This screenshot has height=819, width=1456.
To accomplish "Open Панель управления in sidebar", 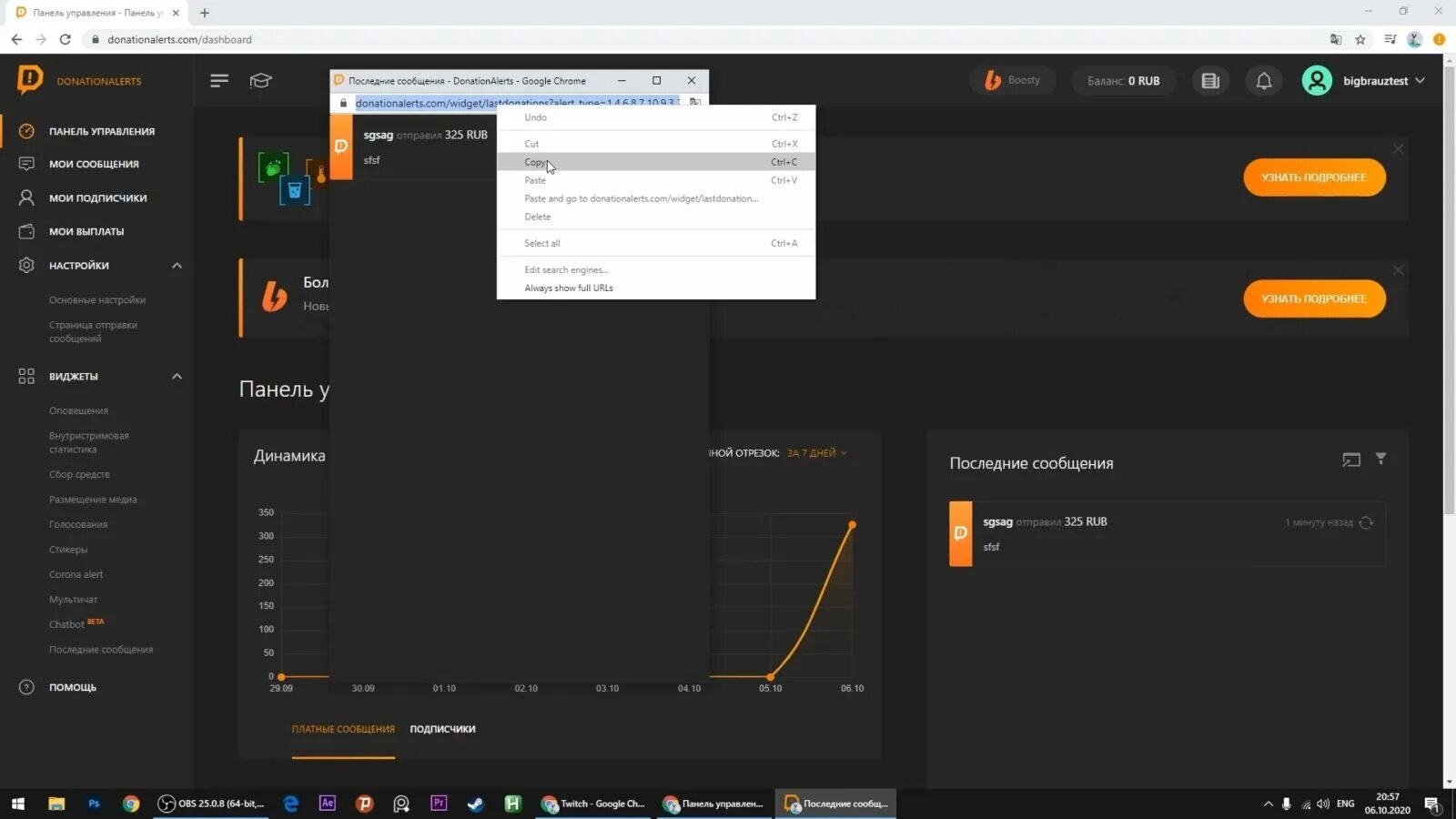I will [x=100, y=131].
